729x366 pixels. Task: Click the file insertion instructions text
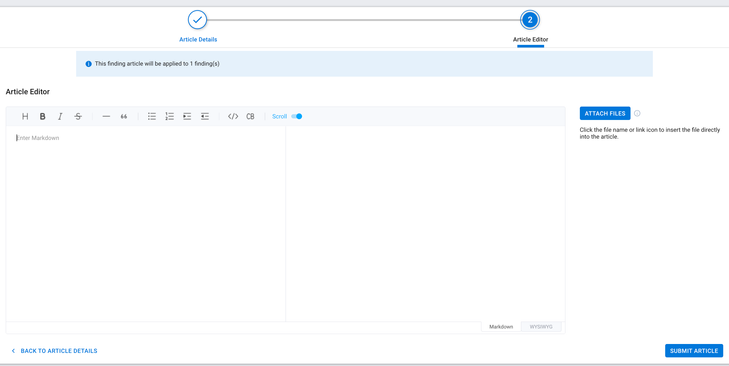650,133
